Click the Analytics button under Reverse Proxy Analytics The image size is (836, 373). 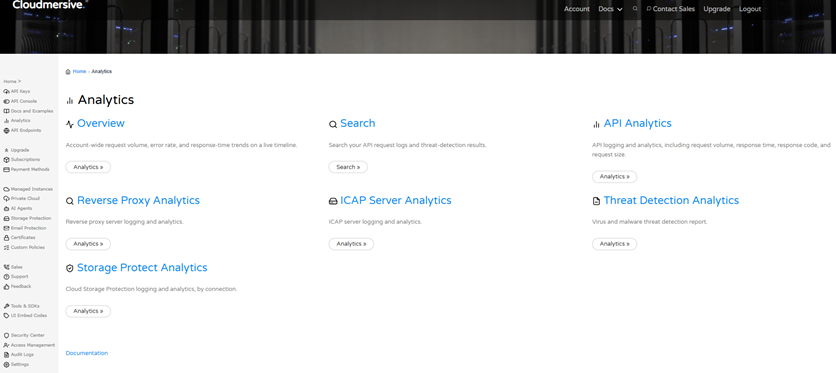(88, 244)
